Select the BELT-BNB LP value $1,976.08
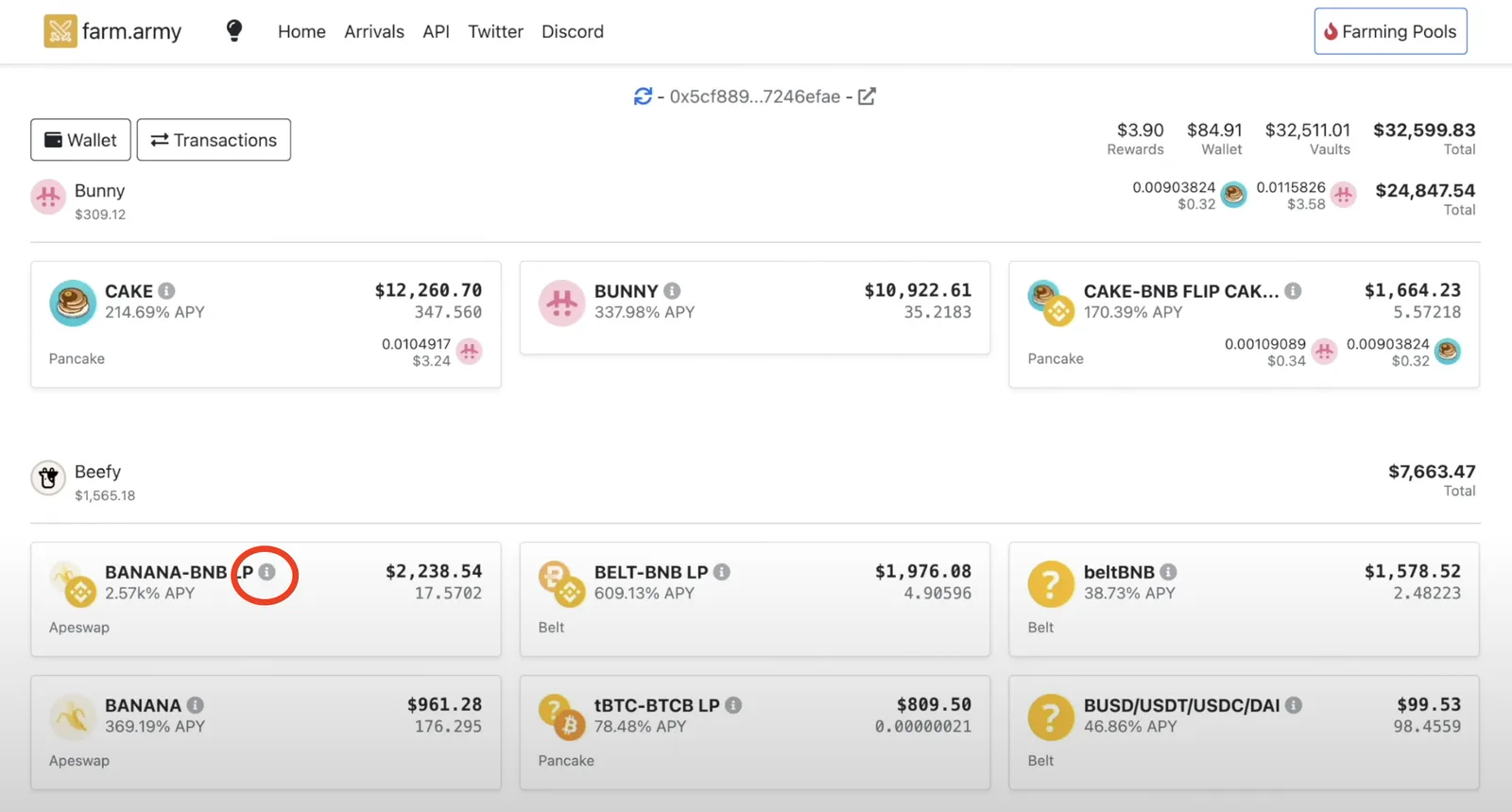 coord(923,571)
